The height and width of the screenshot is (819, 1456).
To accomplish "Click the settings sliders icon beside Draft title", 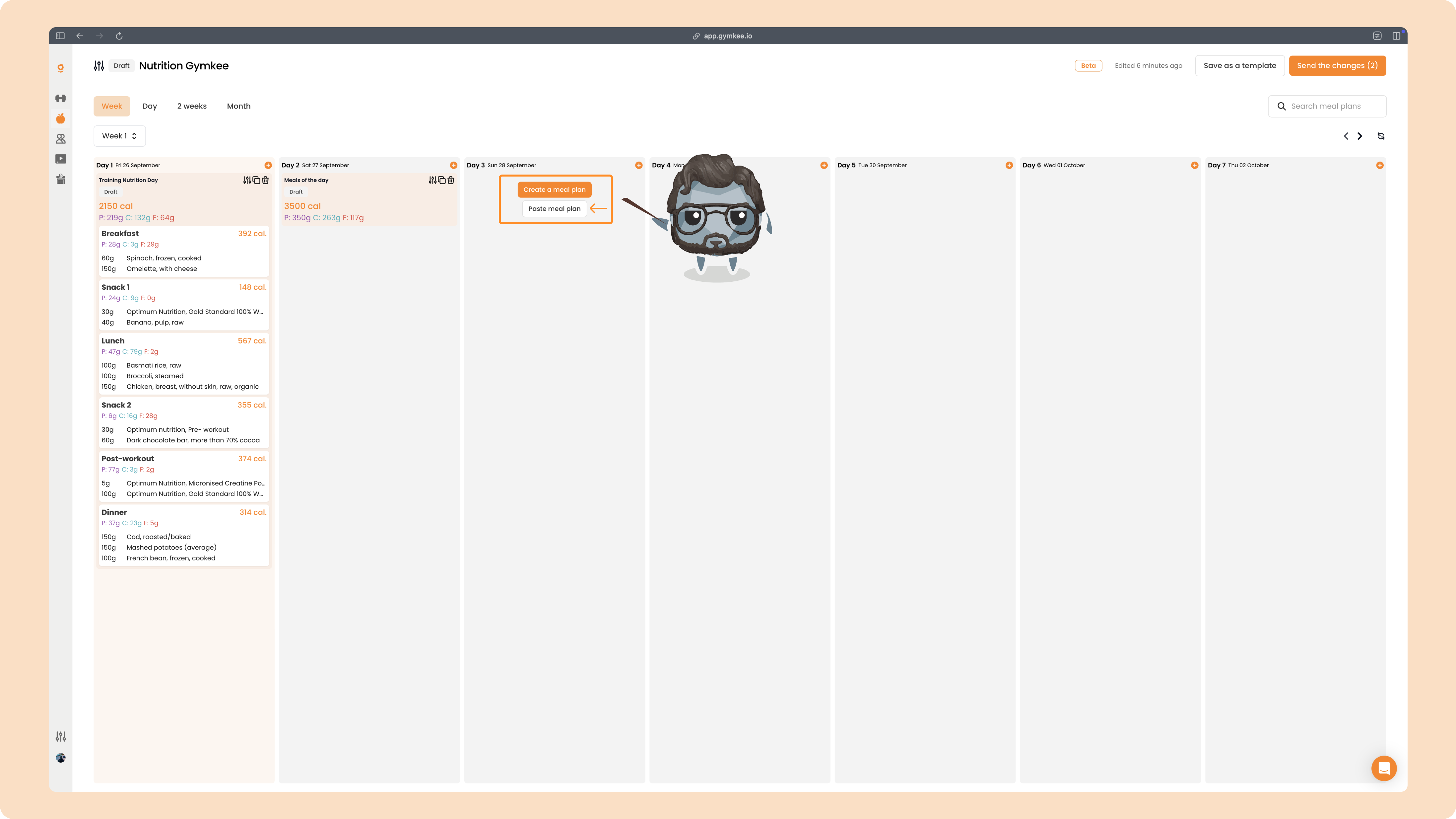I will (x=99, y=66).
